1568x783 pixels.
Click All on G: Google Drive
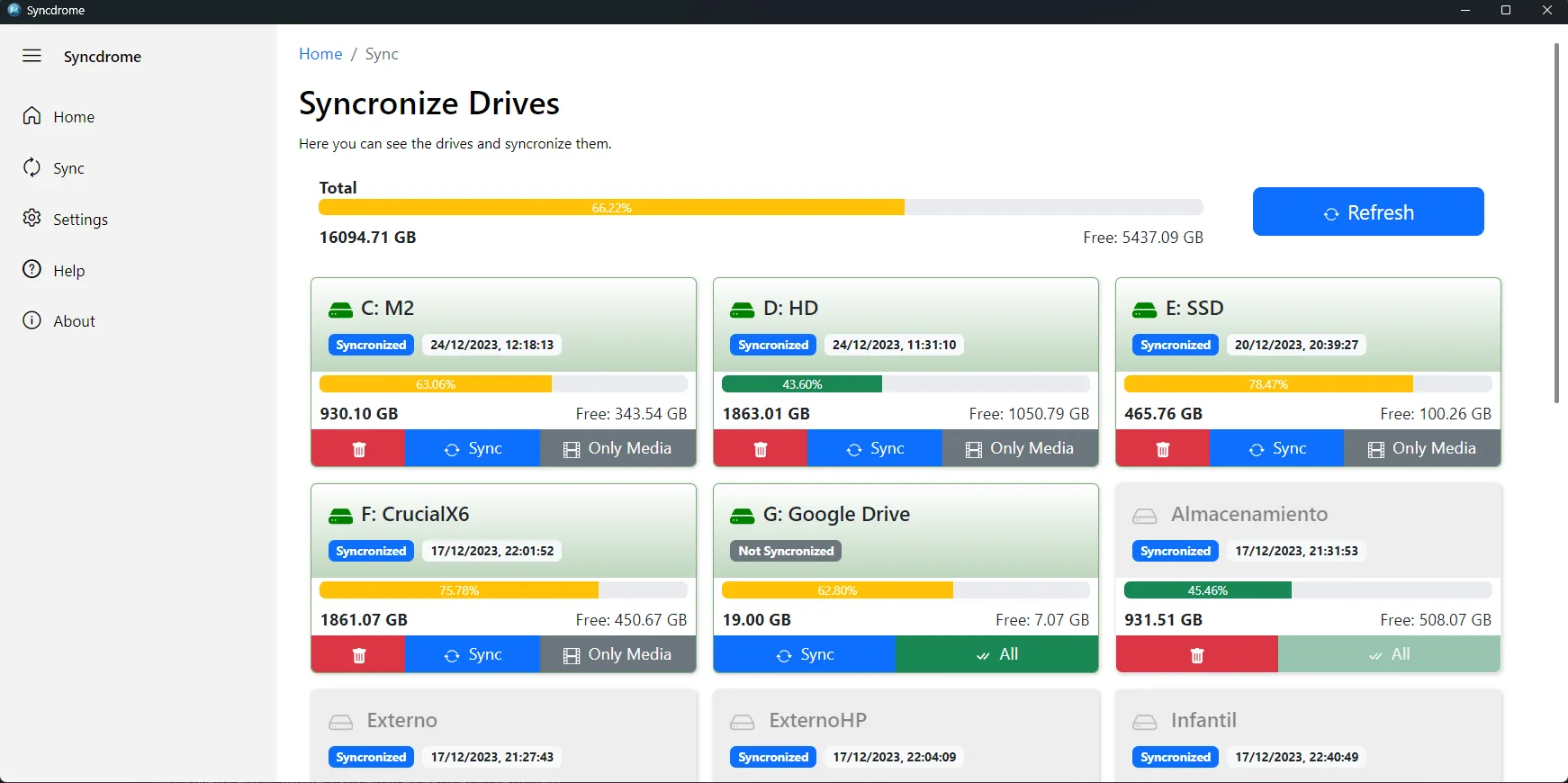pyautogui.click(x=996, y=654)
